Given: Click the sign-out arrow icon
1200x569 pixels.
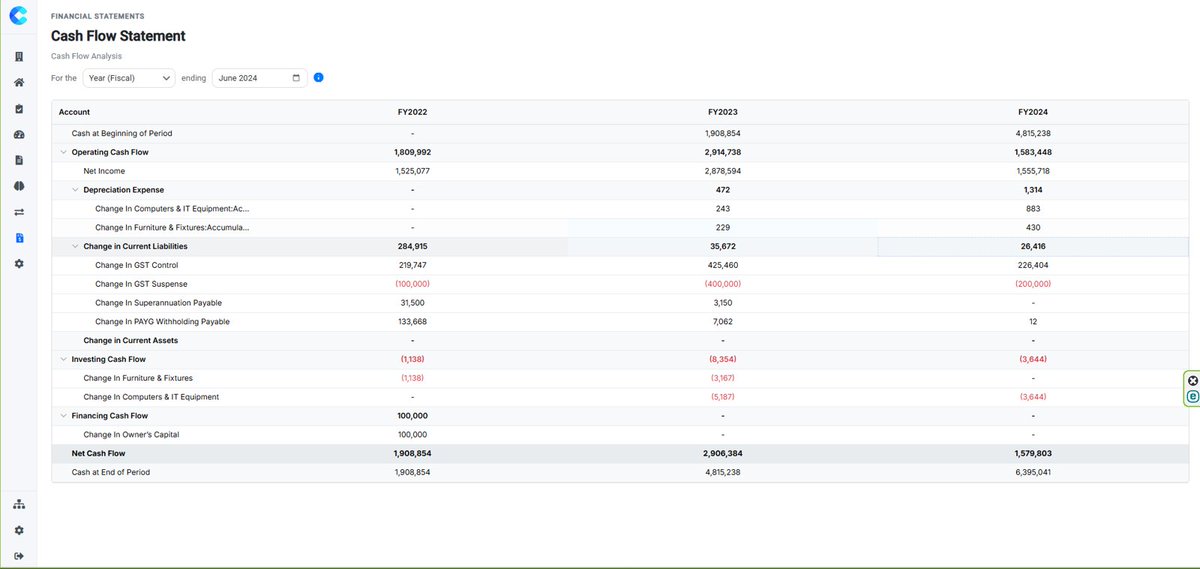Looking at the screenshot, I should pyautogui.click(x=18, y=556).
